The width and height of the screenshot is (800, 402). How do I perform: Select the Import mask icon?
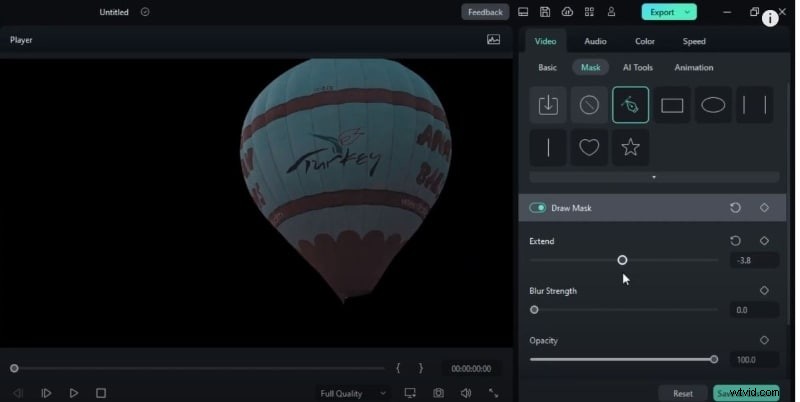(548, 105)
